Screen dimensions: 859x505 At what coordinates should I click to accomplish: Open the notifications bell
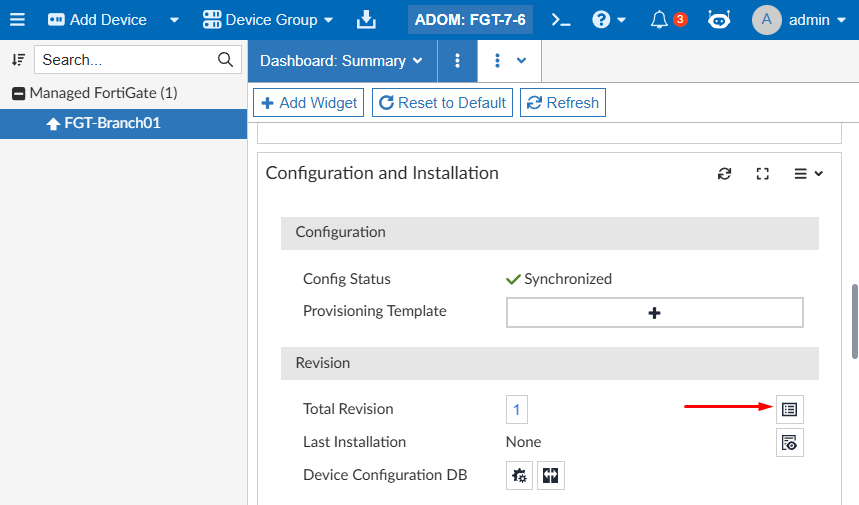point(659,20)
